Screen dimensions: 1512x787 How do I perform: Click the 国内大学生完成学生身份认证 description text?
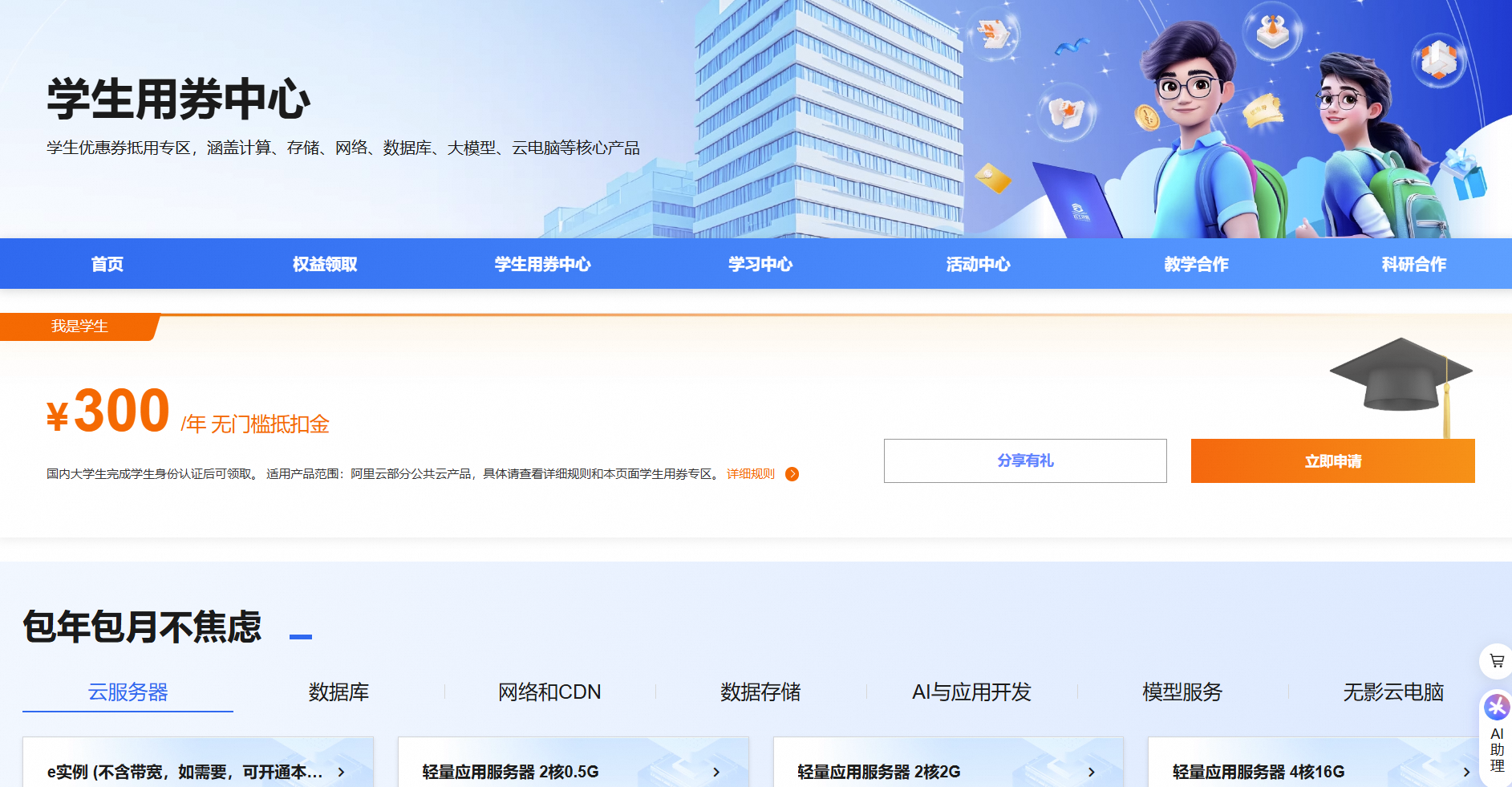(x=386, y=474)
